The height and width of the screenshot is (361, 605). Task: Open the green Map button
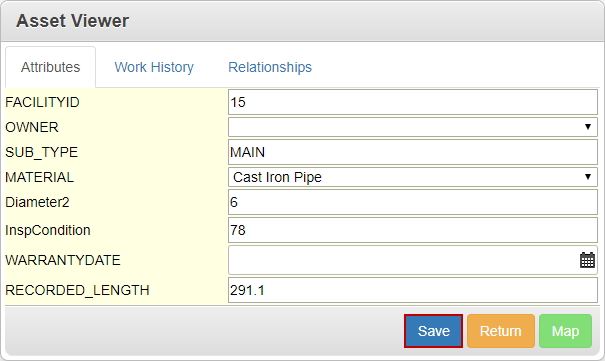click(x=565, y=331)
